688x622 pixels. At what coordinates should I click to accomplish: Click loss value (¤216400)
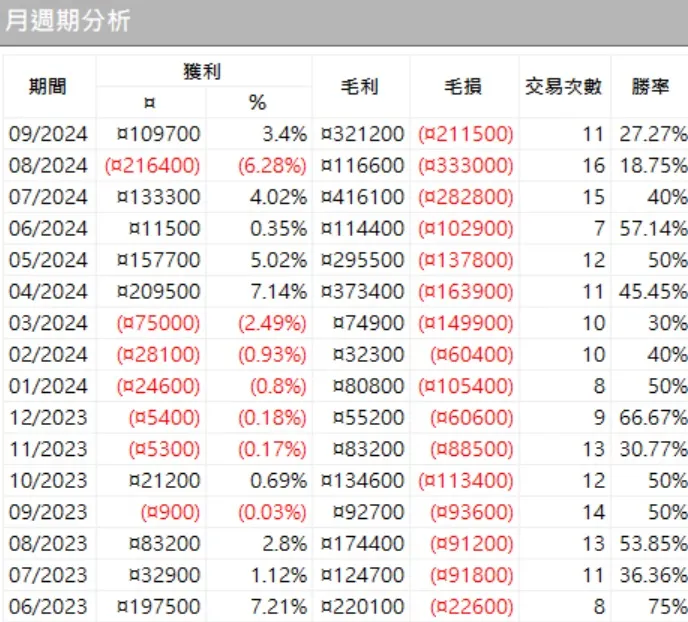pyautogui.click(x=153, y=165)
